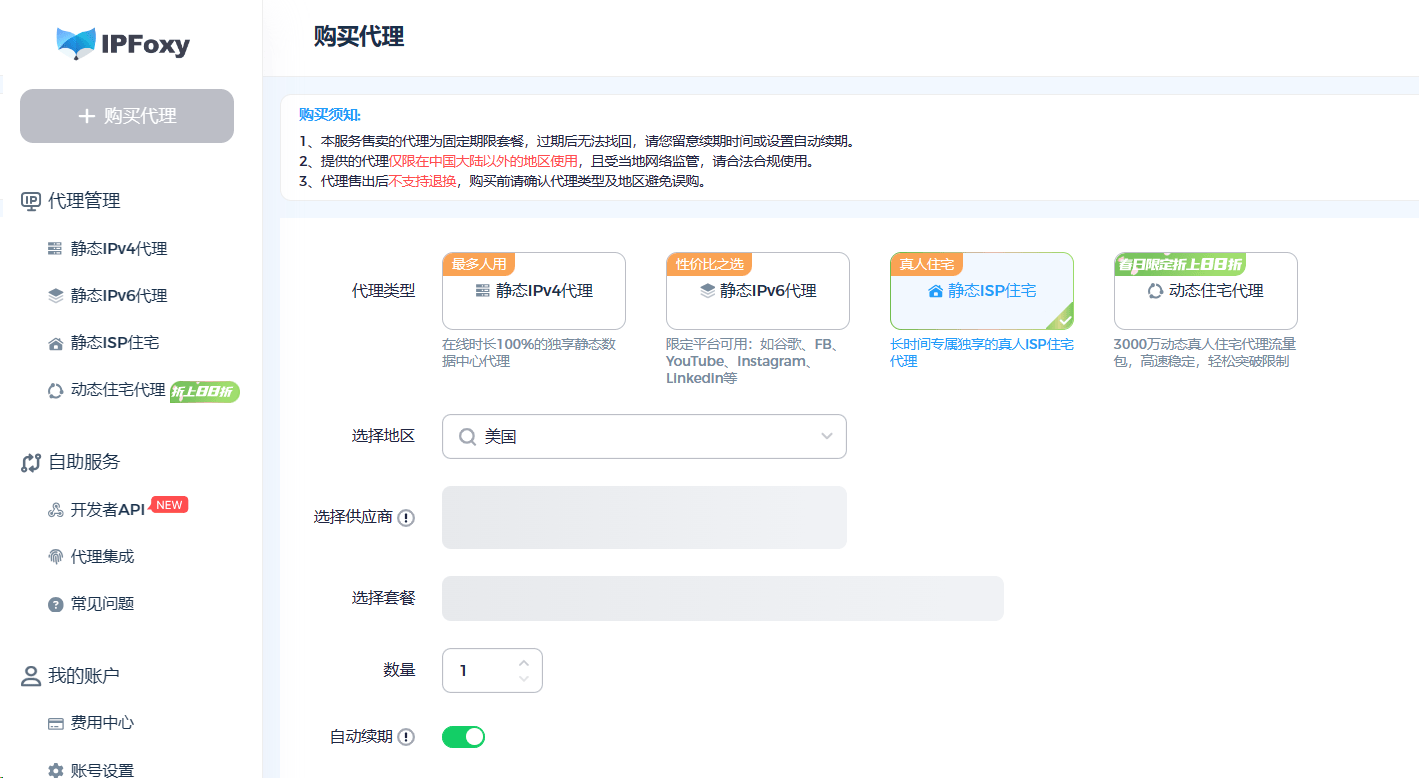Click the selected checkmark on 静态ISP住宅 card
The image size is (1419, 778).
[x=1064, y=320]
